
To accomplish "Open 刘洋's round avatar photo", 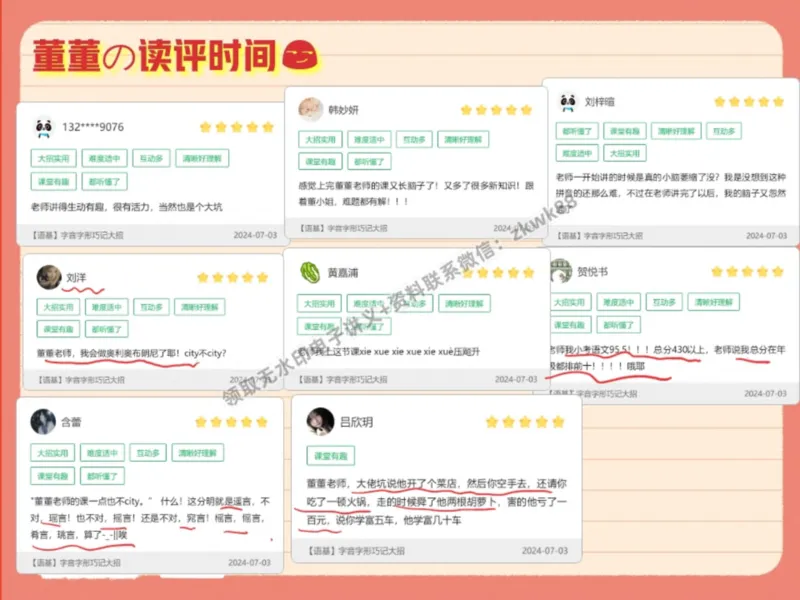I will (x=49, y=277).
